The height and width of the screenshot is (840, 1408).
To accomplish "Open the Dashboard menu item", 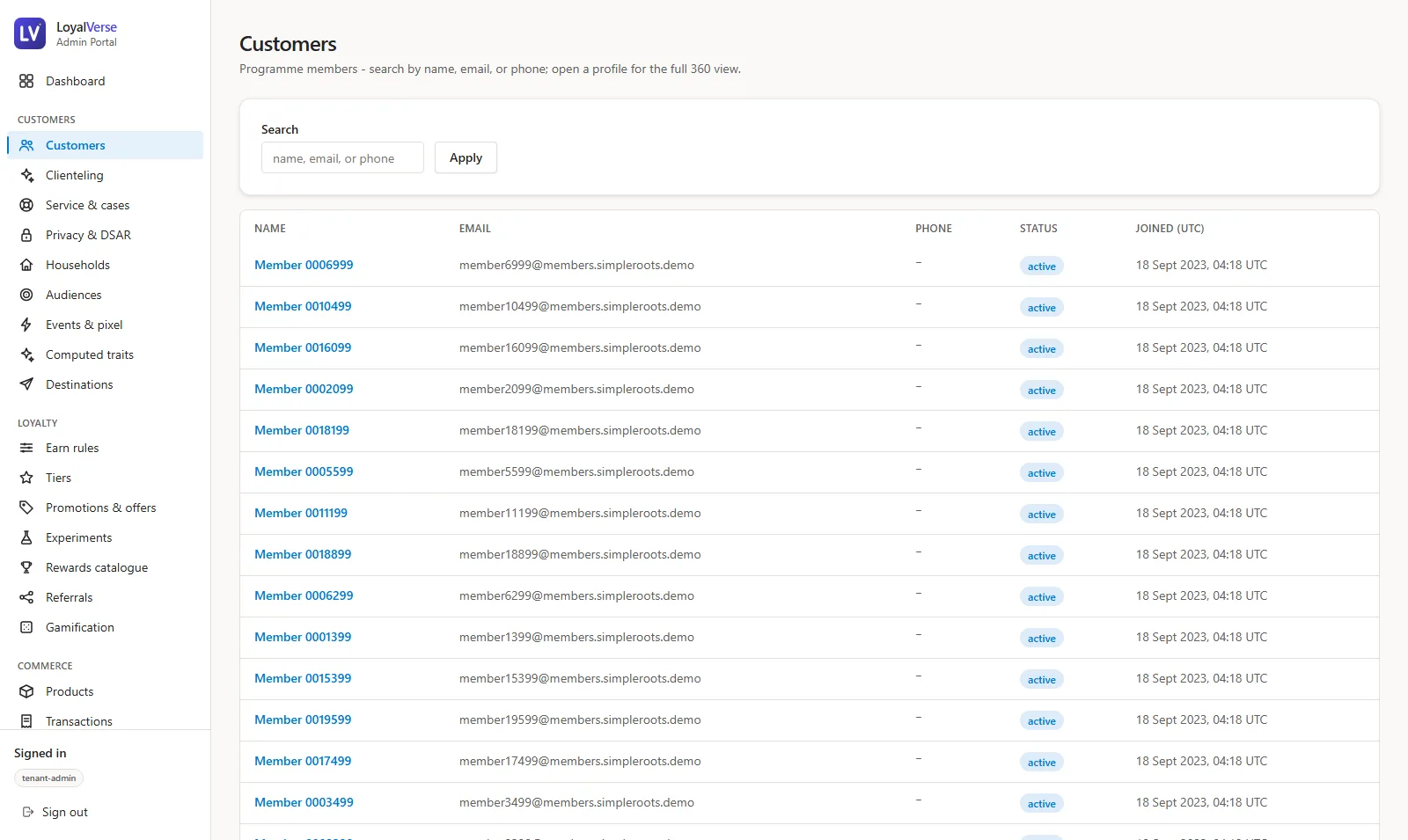I will point(105,81).
